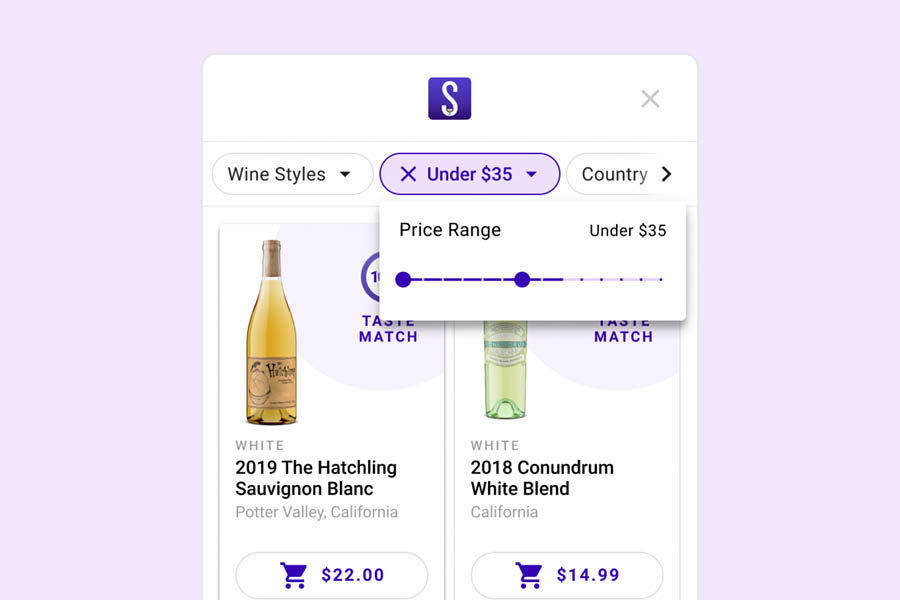Screen dimensions: 900x600
Task: Click the unselected end of price track
Action: [x=612, y=280]
